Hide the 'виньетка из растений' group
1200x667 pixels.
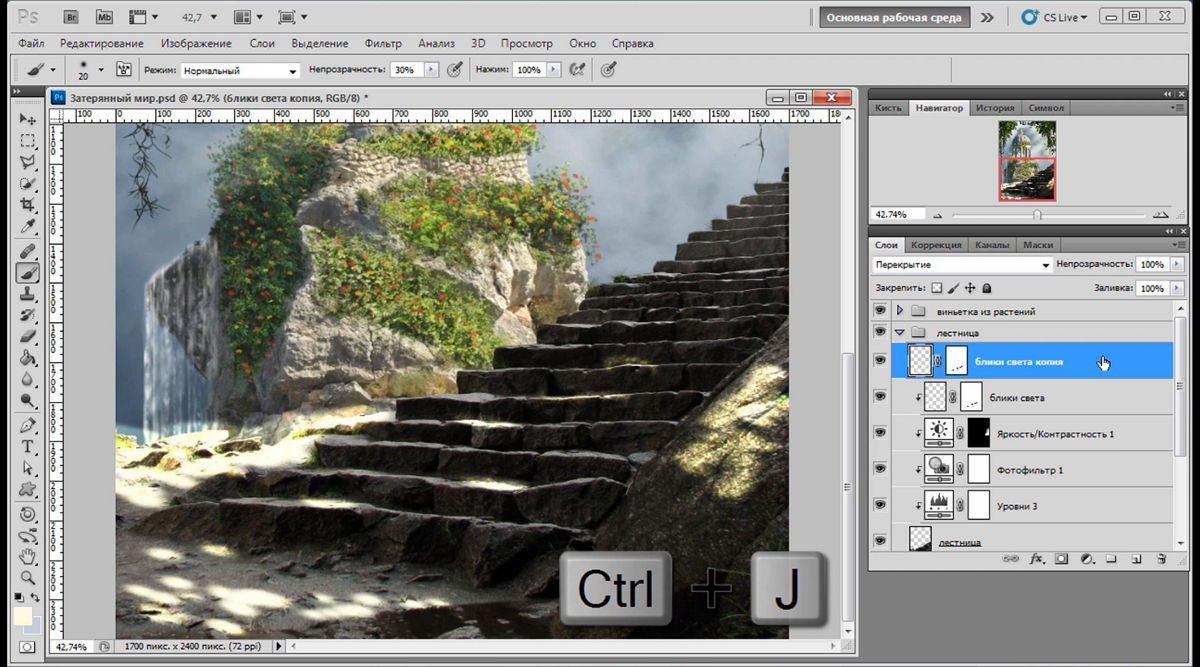[880, 311]
